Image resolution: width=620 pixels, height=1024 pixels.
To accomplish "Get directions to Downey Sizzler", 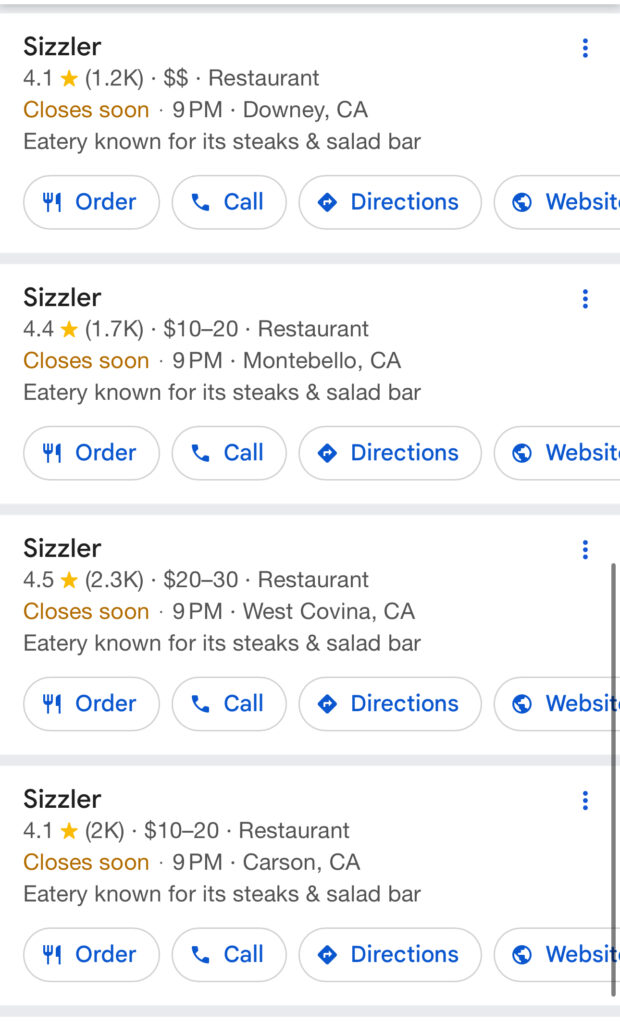I will point(390,202).
